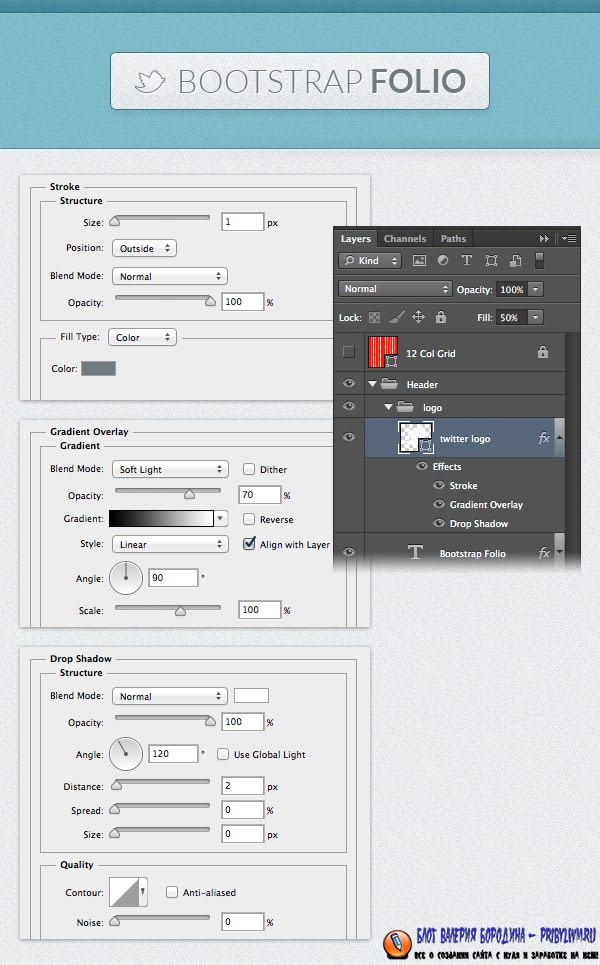Open Gradient Overlay Blend Mode dropdown
This screenshot has height=965, width=600.
click(x=170, y=469)
